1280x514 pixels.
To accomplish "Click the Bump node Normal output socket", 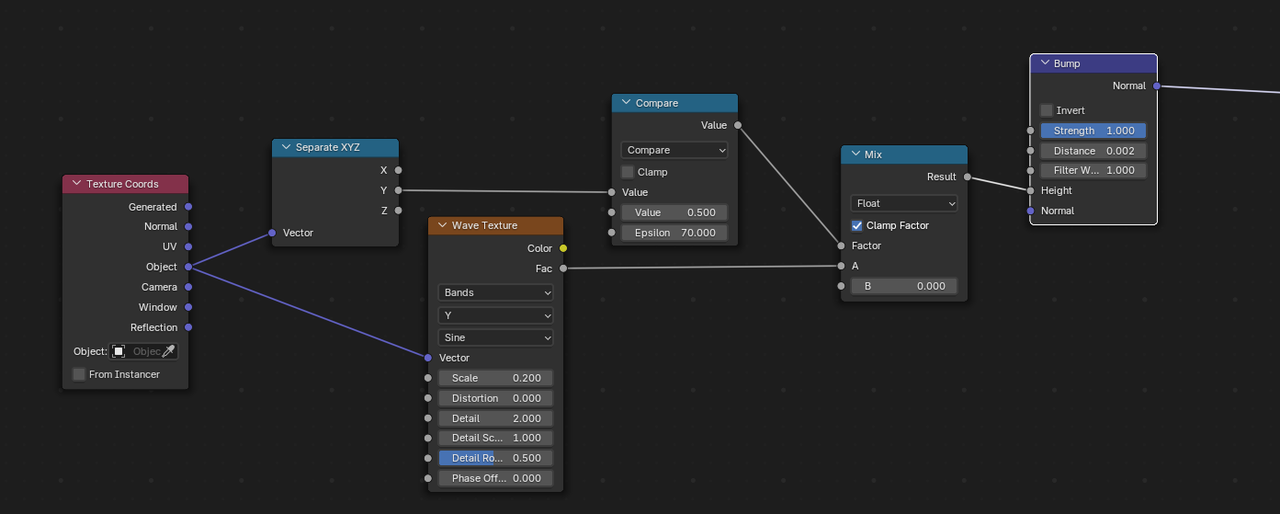I will pos(1157,86).
